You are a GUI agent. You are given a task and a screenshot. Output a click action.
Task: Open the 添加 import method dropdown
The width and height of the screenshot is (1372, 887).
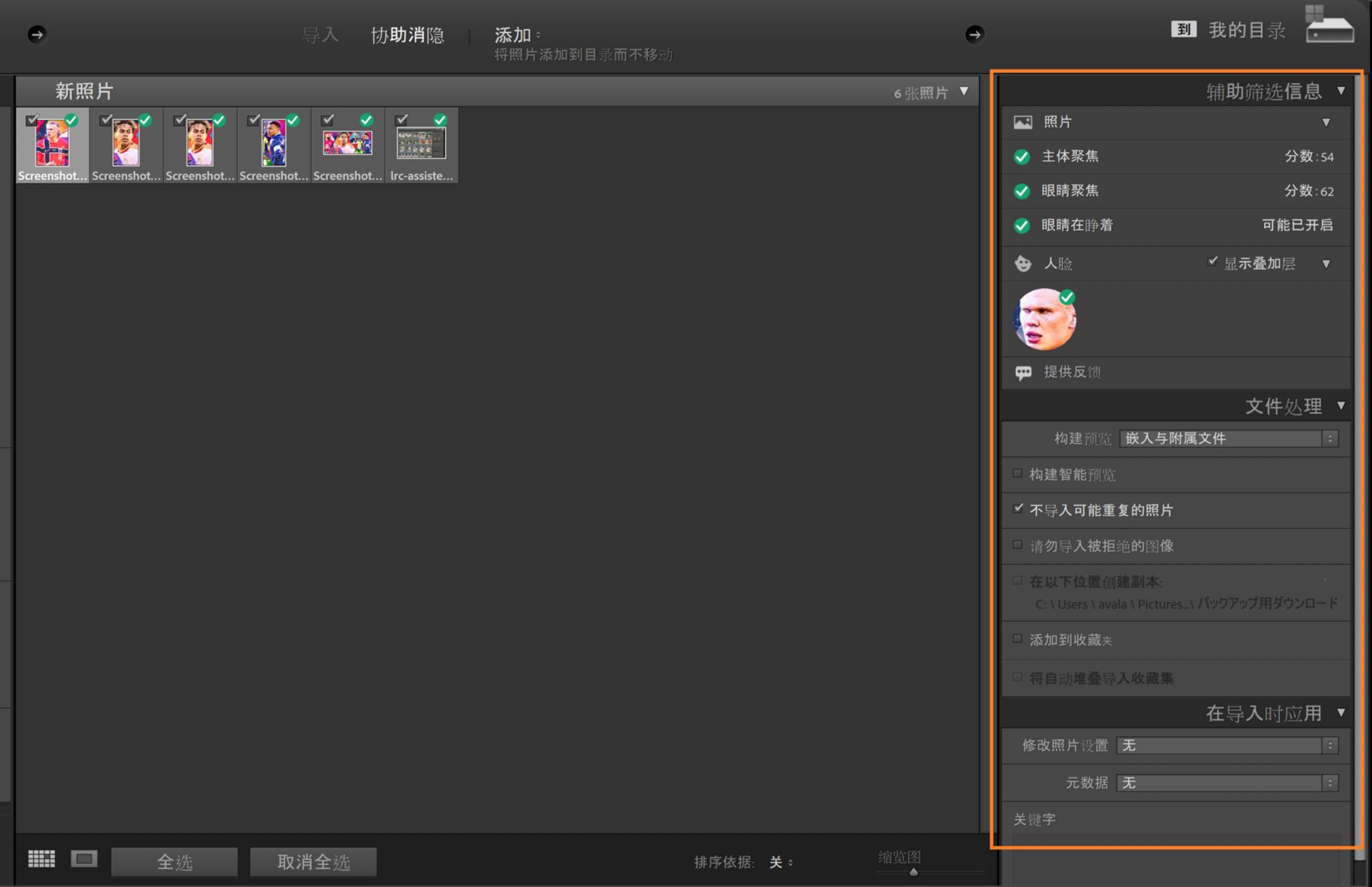(517, 34)
